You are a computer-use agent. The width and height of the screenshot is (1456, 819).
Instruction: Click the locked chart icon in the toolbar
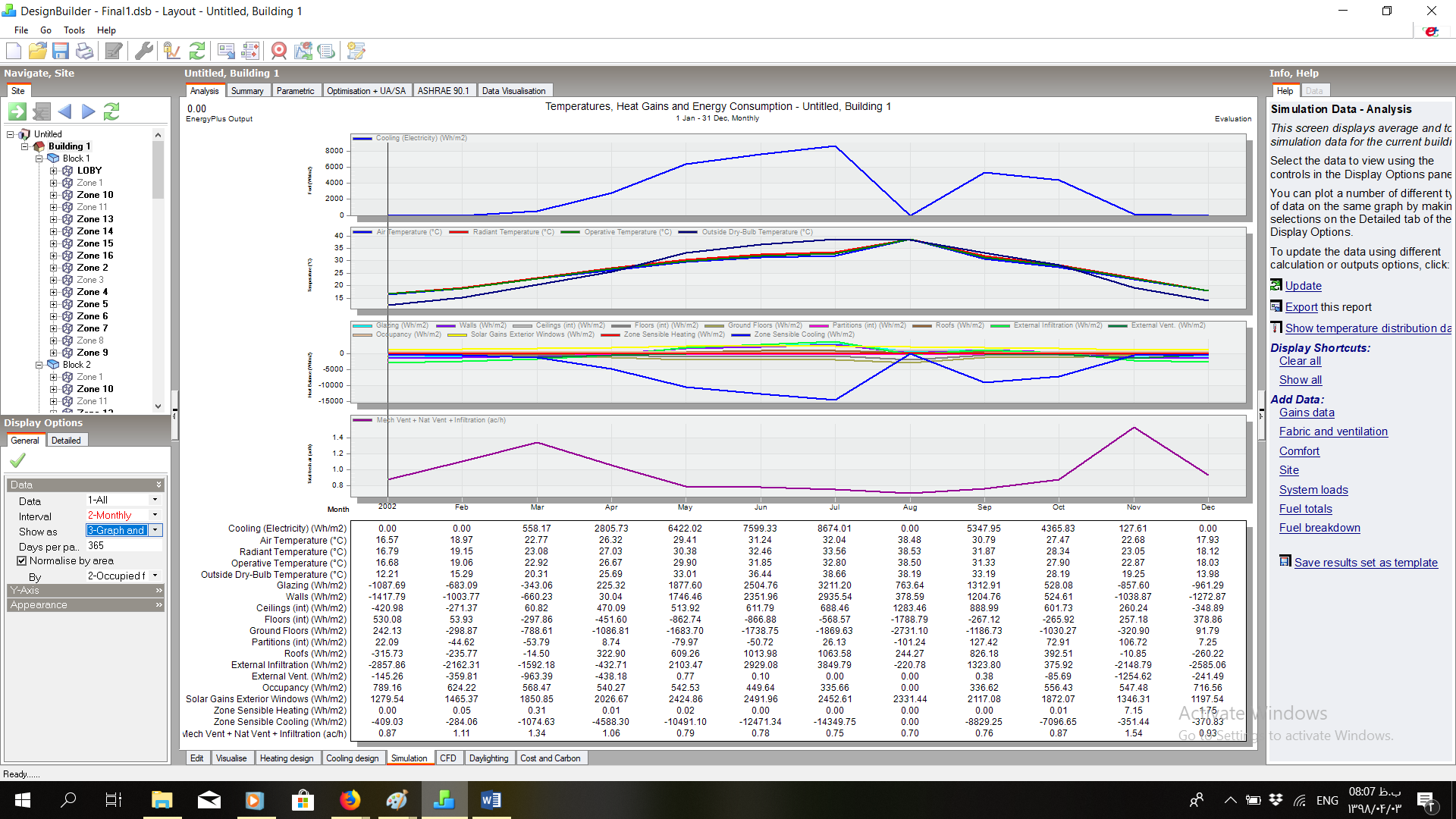click(x=172, y=51)
